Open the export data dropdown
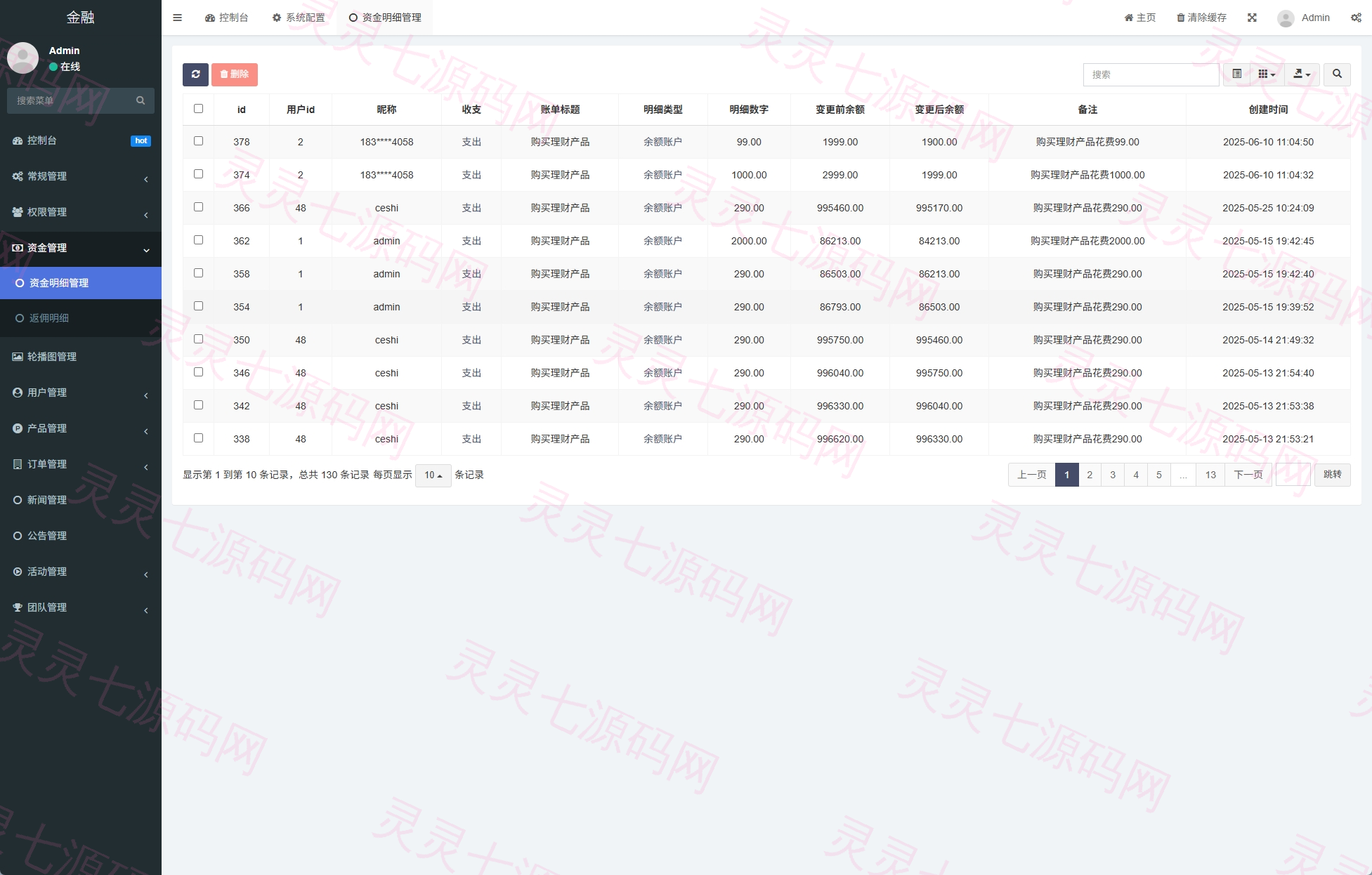 (1302, 74)
